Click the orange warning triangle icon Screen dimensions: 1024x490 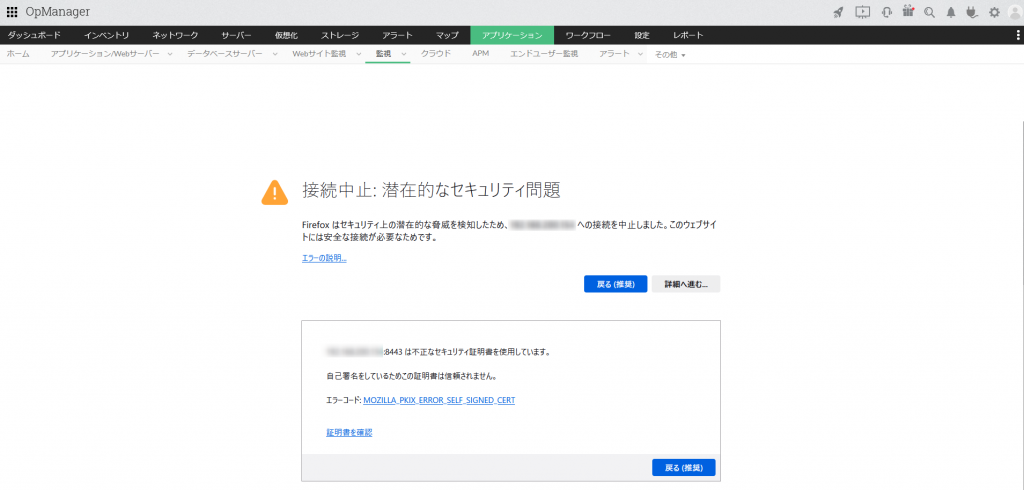(x=275, y=193)
